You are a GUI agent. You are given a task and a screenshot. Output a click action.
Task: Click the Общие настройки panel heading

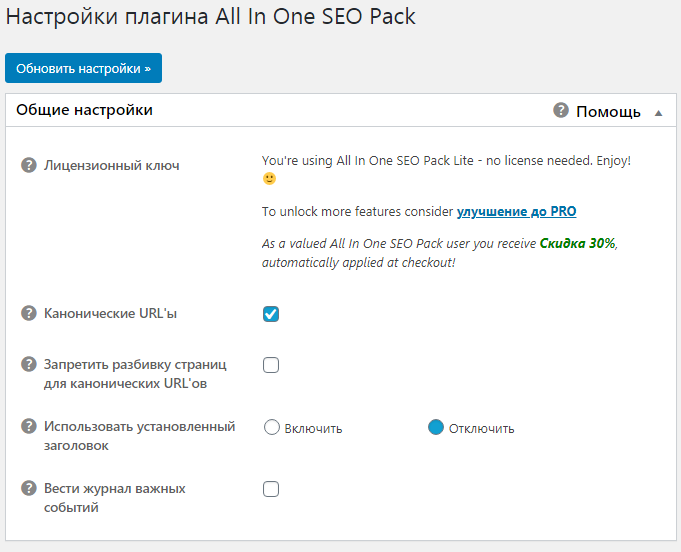[x=85, y=110]
